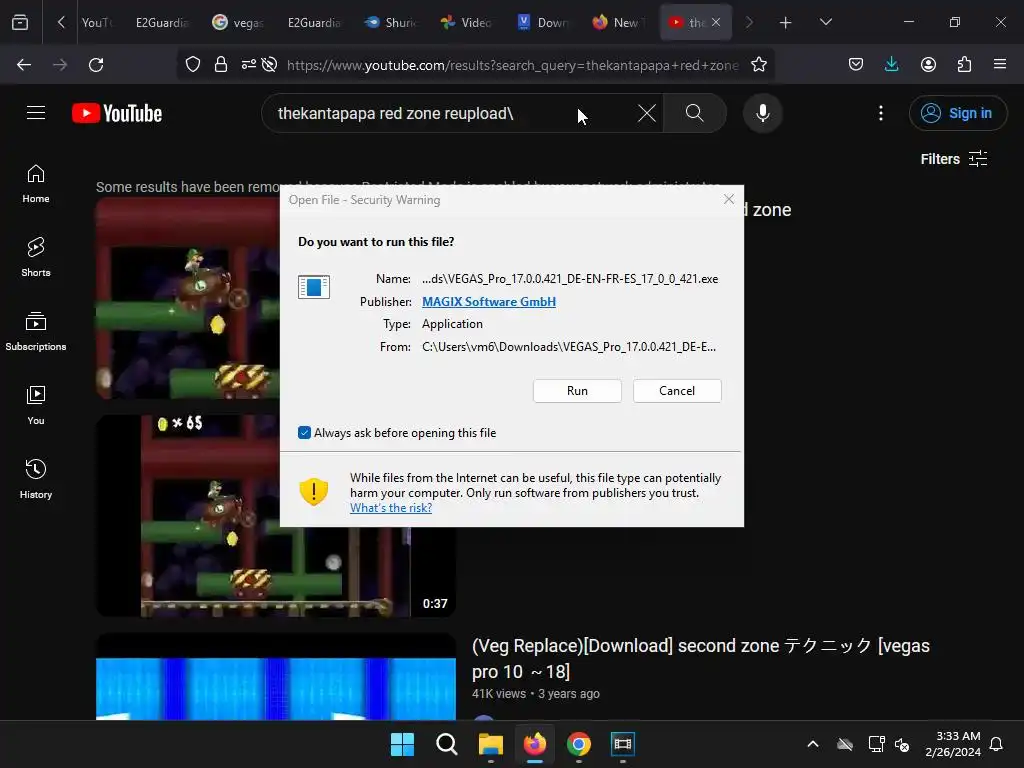Open the search Filters panel
The width and height of the screenshot is (1024, 768).
click(x=953, y=159)
